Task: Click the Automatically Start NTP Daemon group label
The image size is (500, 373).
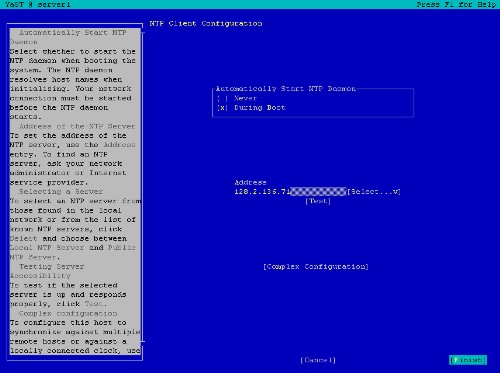Action: 286,89
